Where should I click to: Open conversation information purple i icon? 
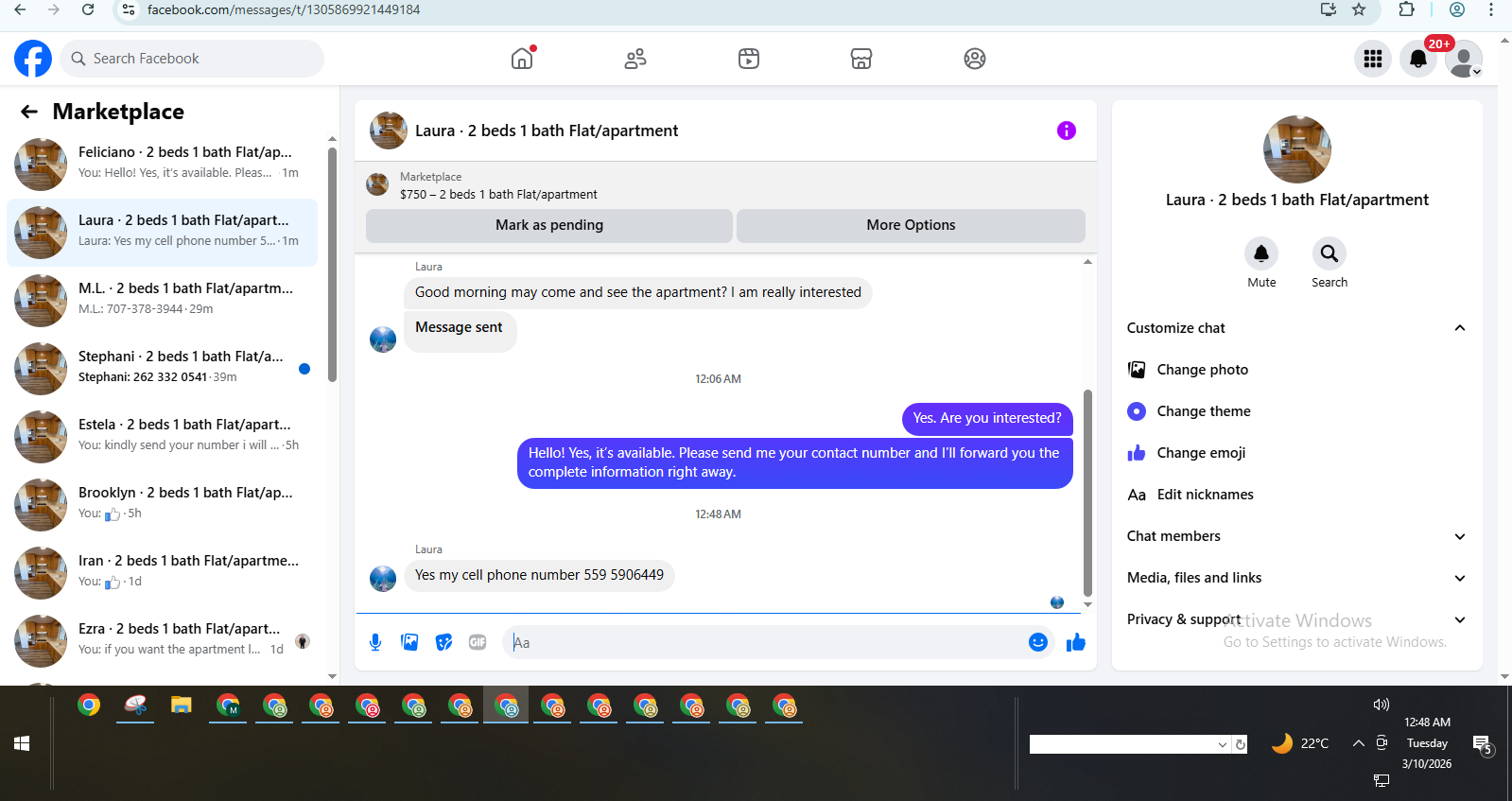click(x=1067, y=131)
